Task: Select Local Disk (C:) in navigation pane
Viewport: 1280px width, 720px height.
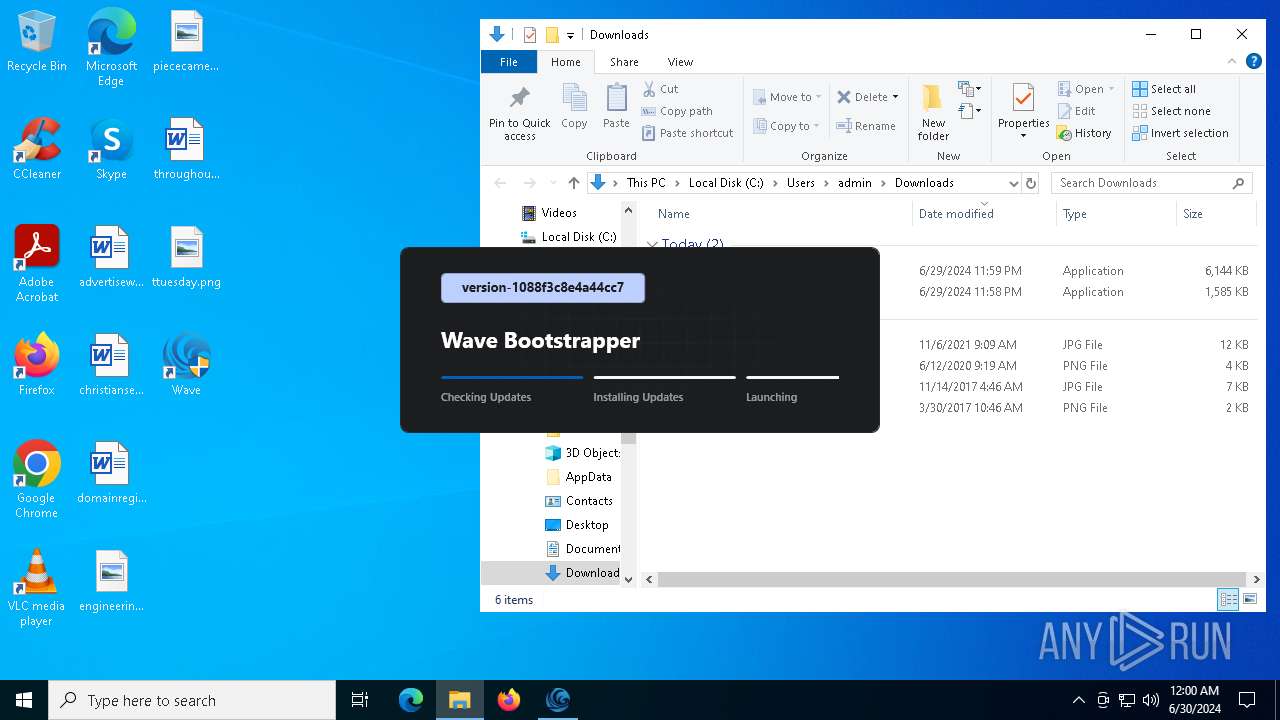Action: coord(568,237)
